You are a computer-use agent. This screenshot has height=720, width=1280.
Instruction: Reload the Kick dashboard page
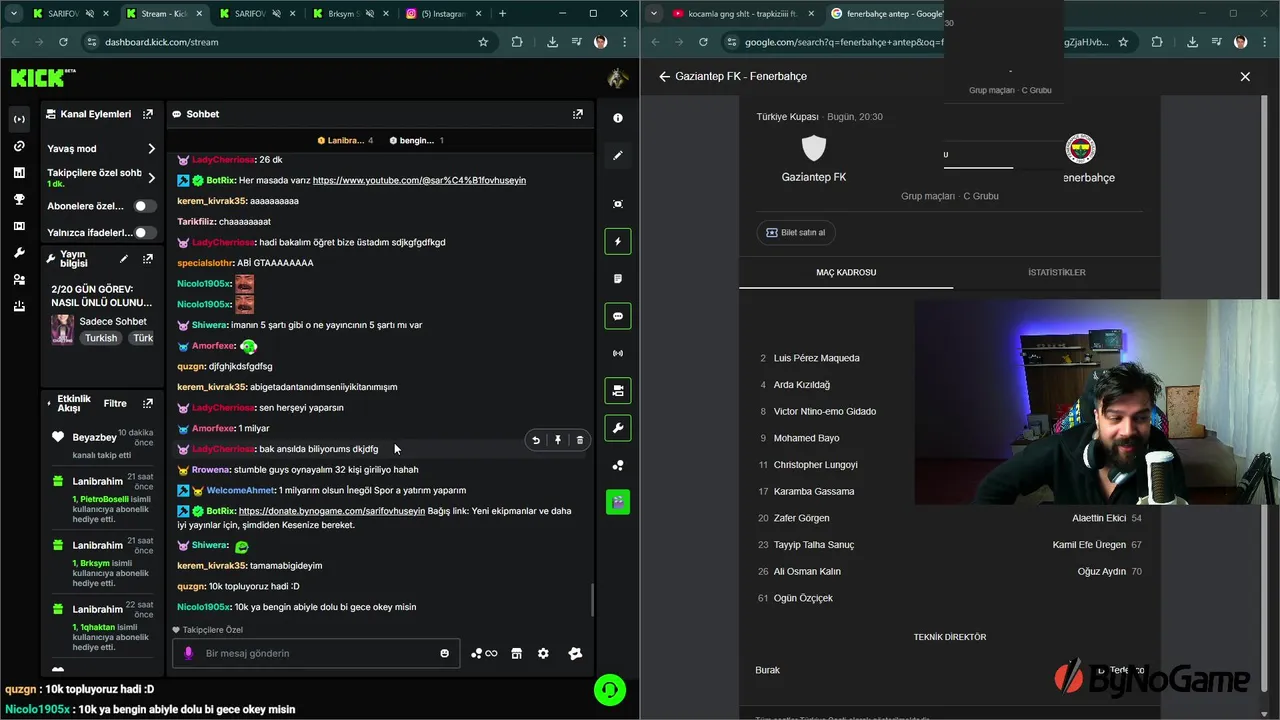click(x=63, y=42)
